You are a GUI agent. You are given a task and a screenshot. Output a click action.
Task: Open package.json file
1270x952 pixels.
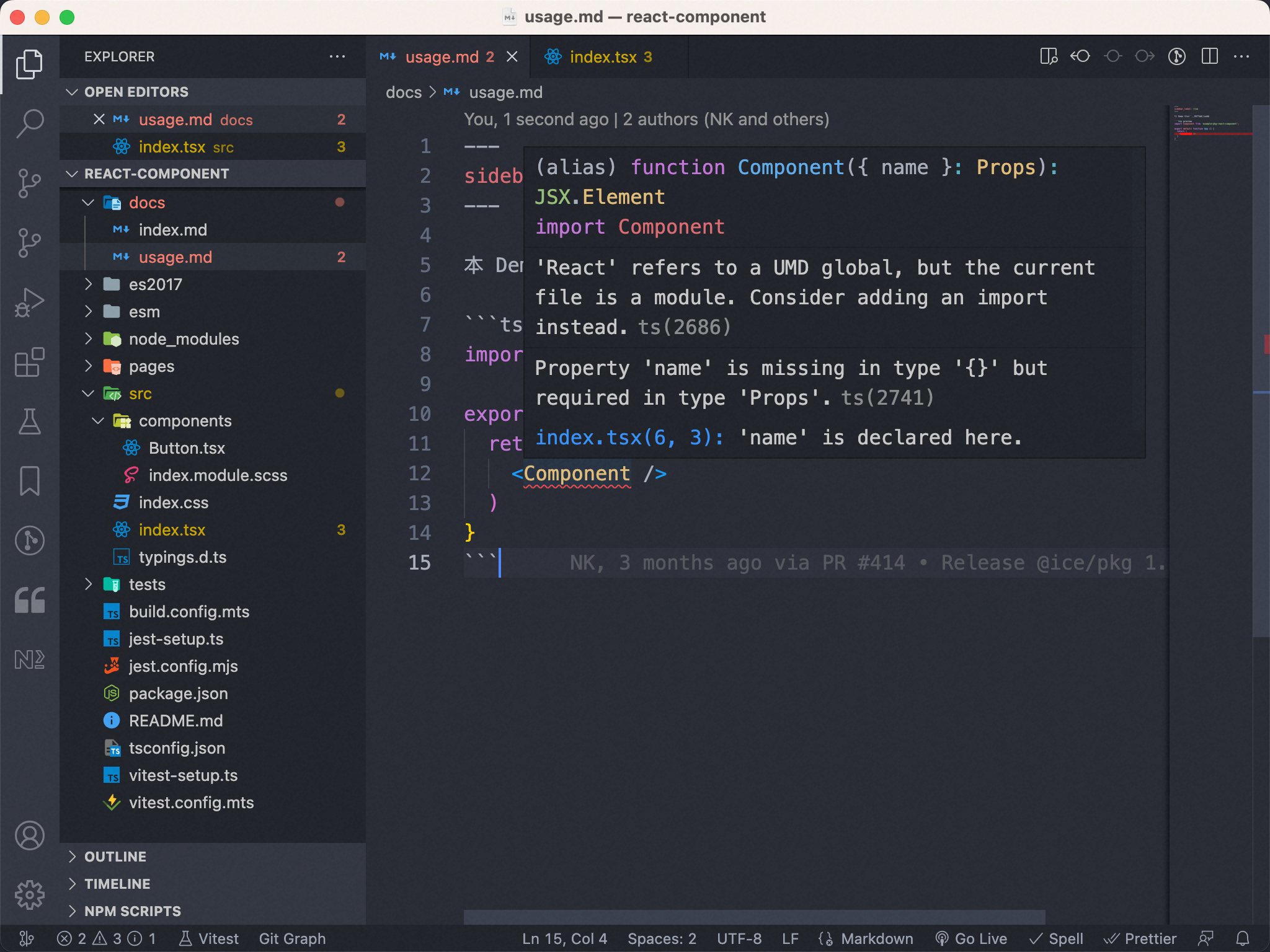coord(212,694)
